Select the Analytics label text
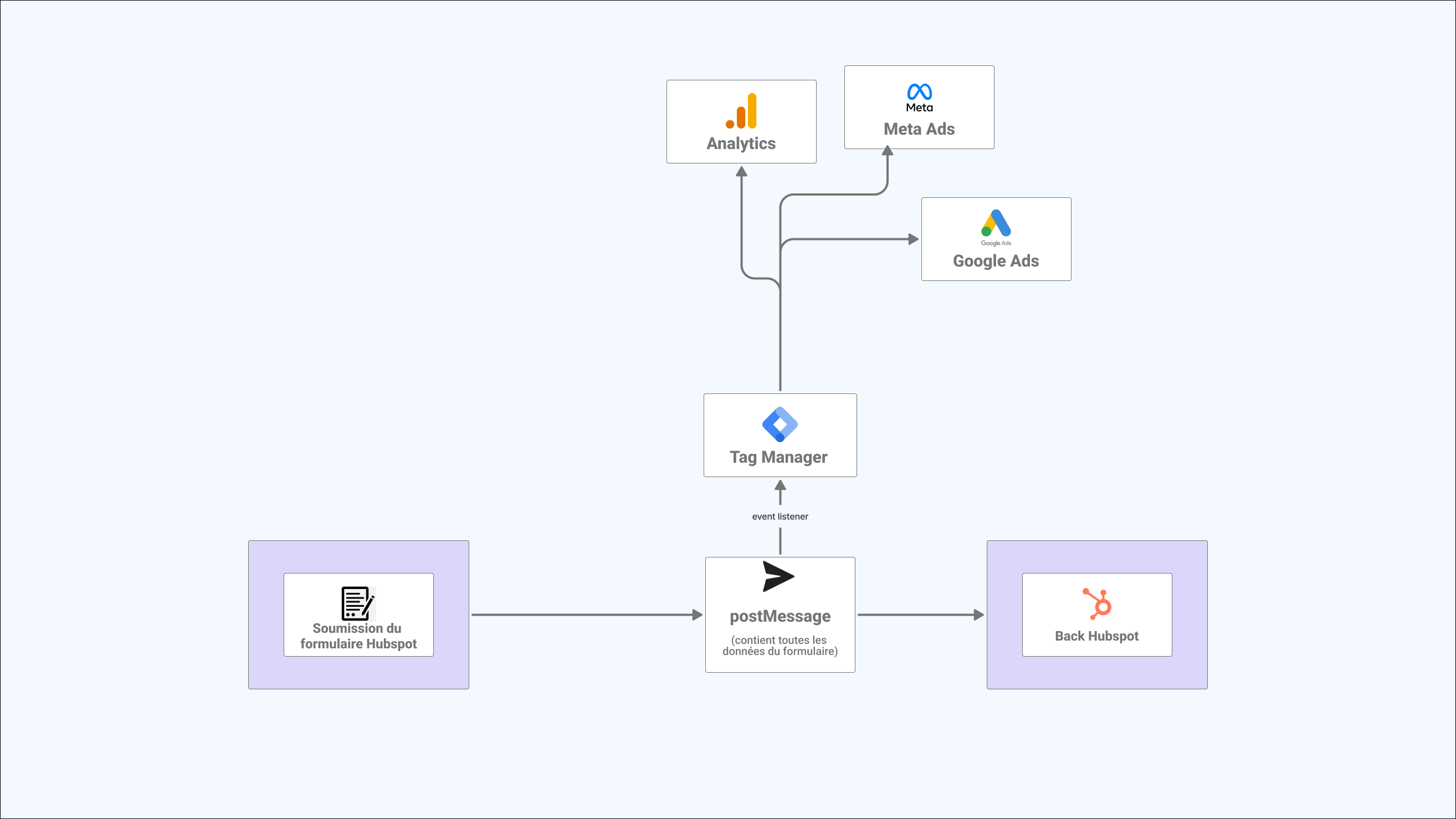This screenshot has width=1456, height=819. [x=741, y=144]
